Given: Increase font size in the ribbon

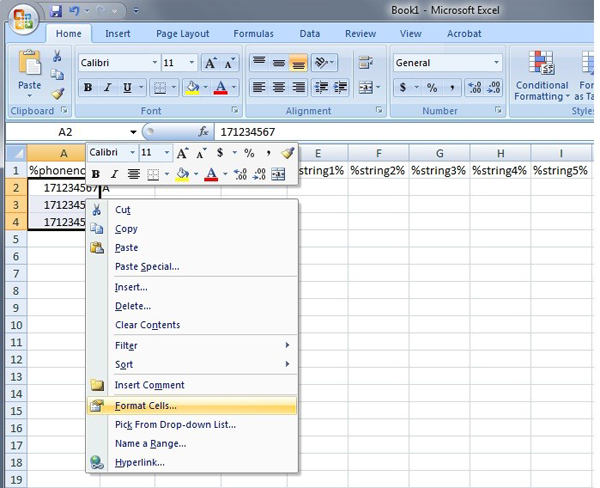Looking at the screenshot, I should tap(210, 63).
